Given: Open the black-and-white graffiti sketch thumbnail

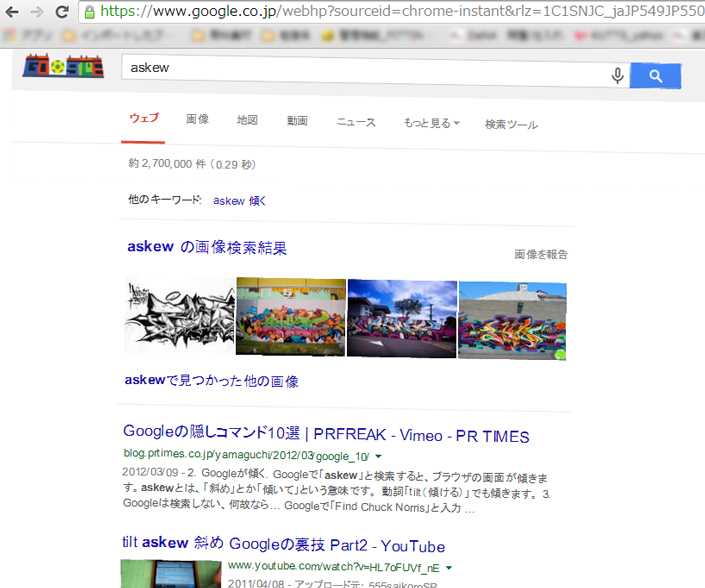Looking at the screenshot, I should point(180,314).
